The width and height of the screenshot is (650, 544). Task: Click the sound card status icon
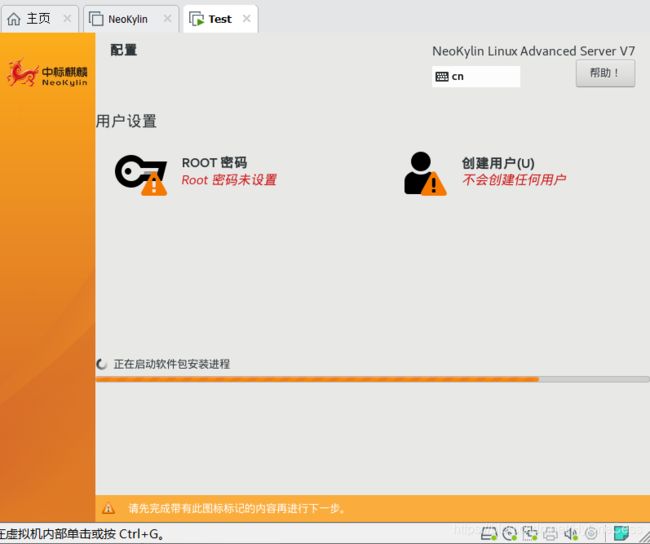[571, 533]
